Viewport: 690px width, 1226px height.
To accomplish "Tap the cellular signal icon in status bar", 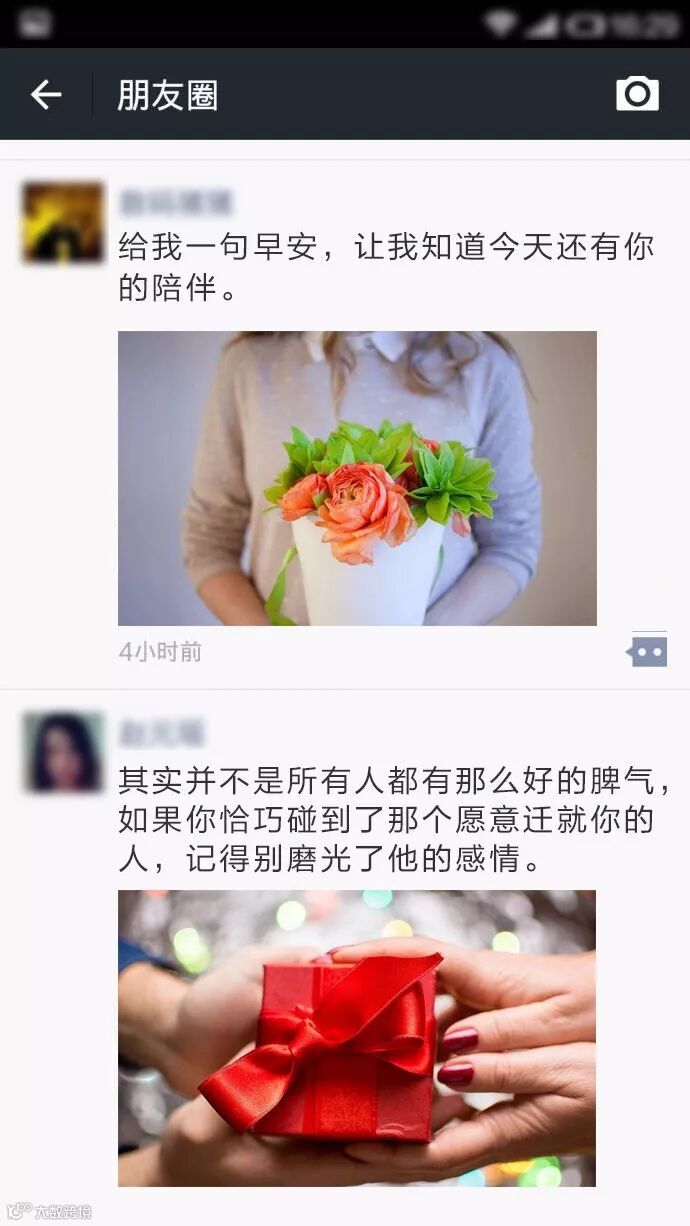I will (543, 24).
